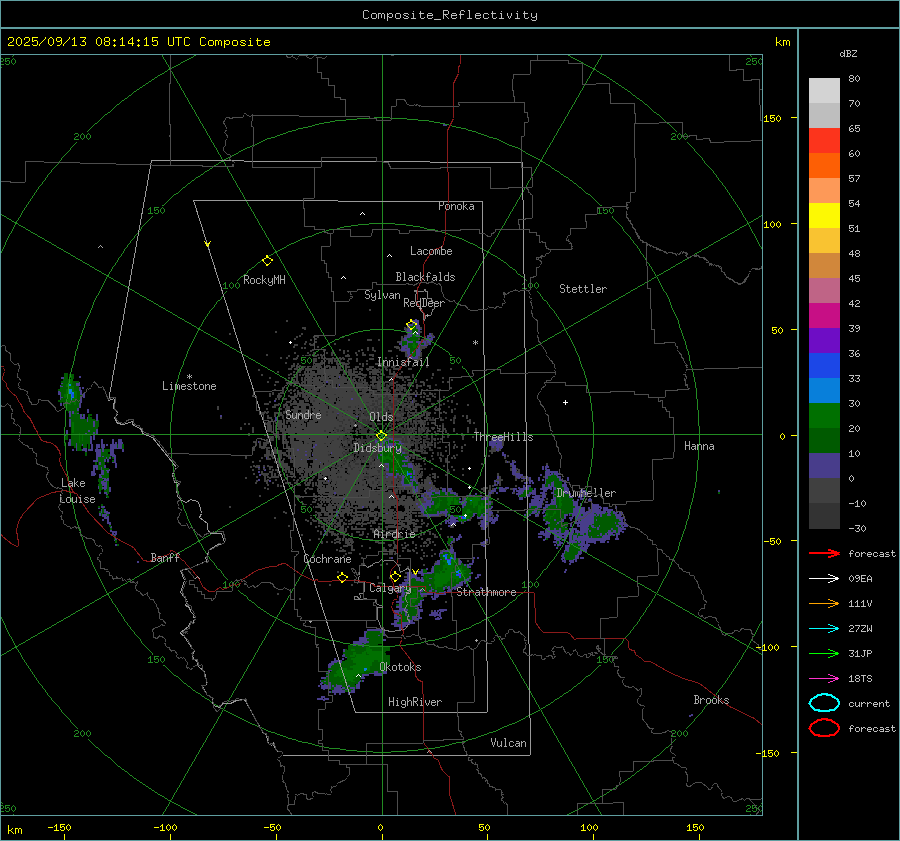Pick the magenta swatch in dBZ scale

click(824, 316)
